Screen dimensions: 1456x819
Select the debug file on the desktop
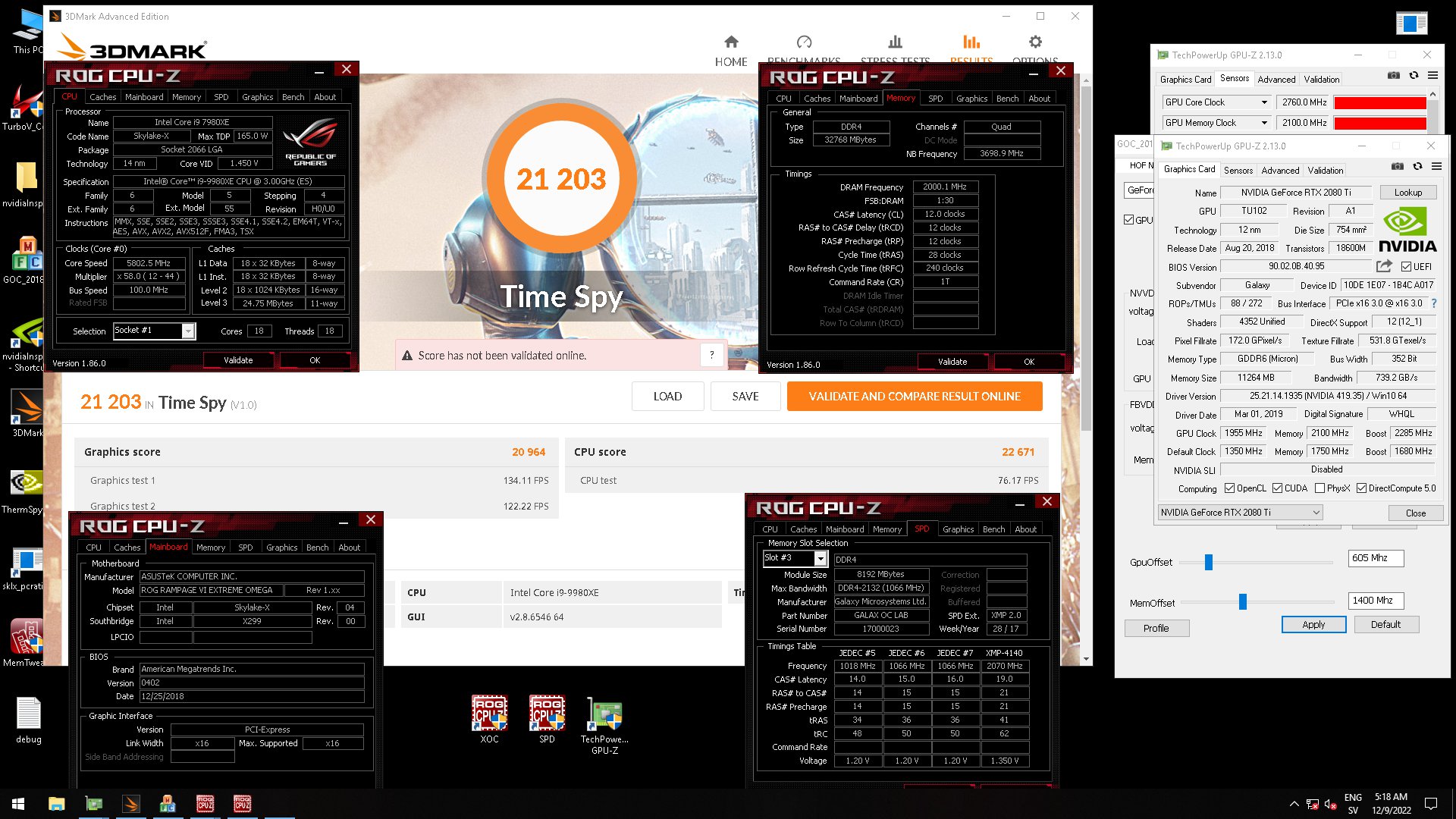pos(29,720)
